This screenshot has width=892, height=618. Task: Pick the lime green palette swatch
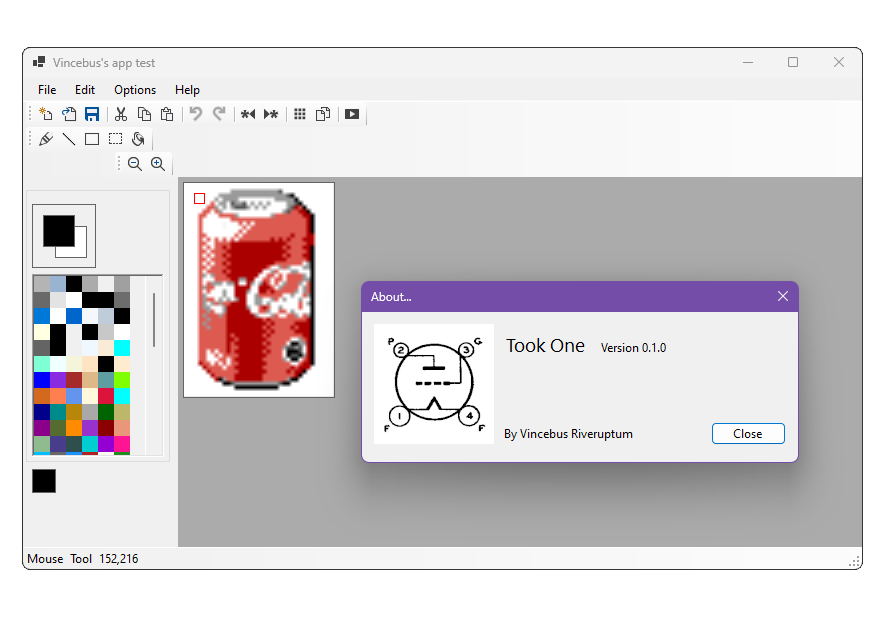pyautogui.click(x=122, y=380)
